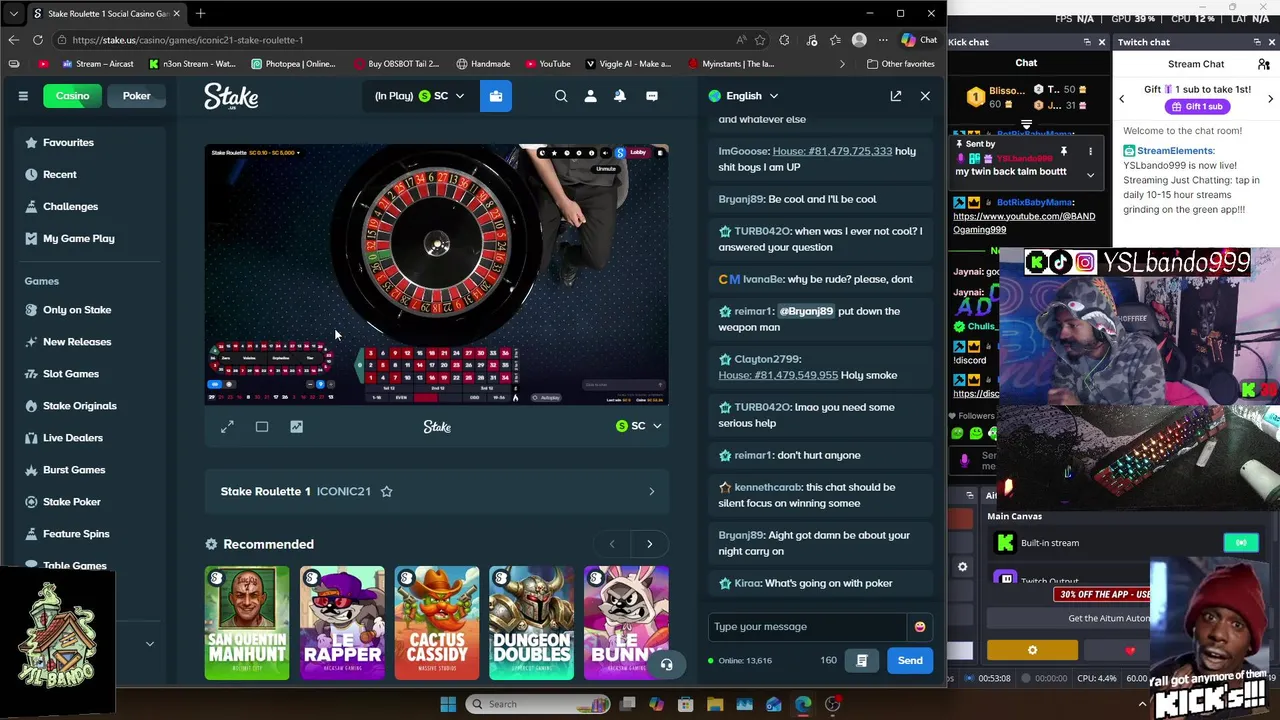This screenshot has height=720, width=1280.
Task: Open the House #81,479,725,333 bet link
Action: [832, 151]
